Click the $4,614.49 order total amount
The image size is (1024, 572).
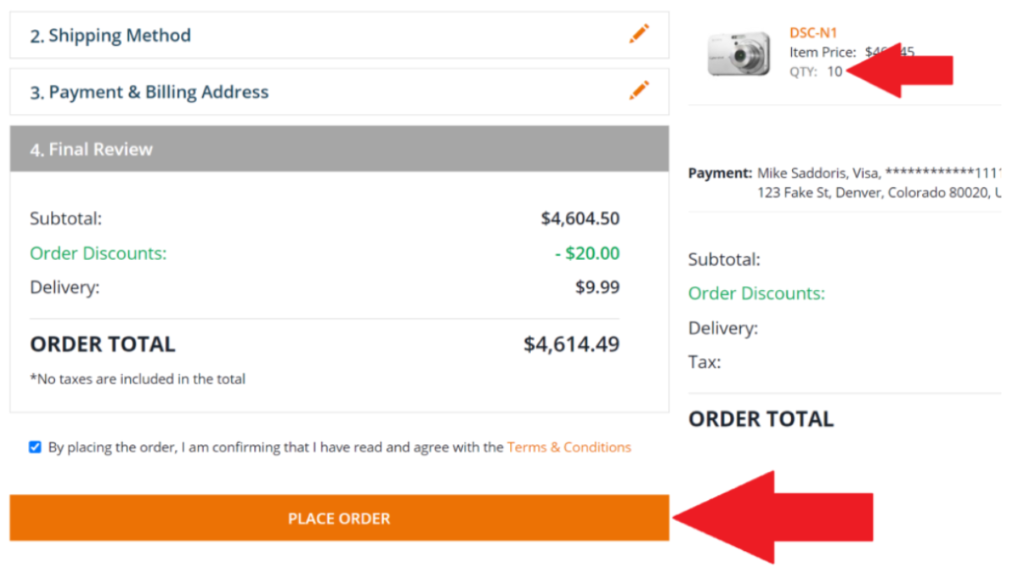tap(571, 344)
